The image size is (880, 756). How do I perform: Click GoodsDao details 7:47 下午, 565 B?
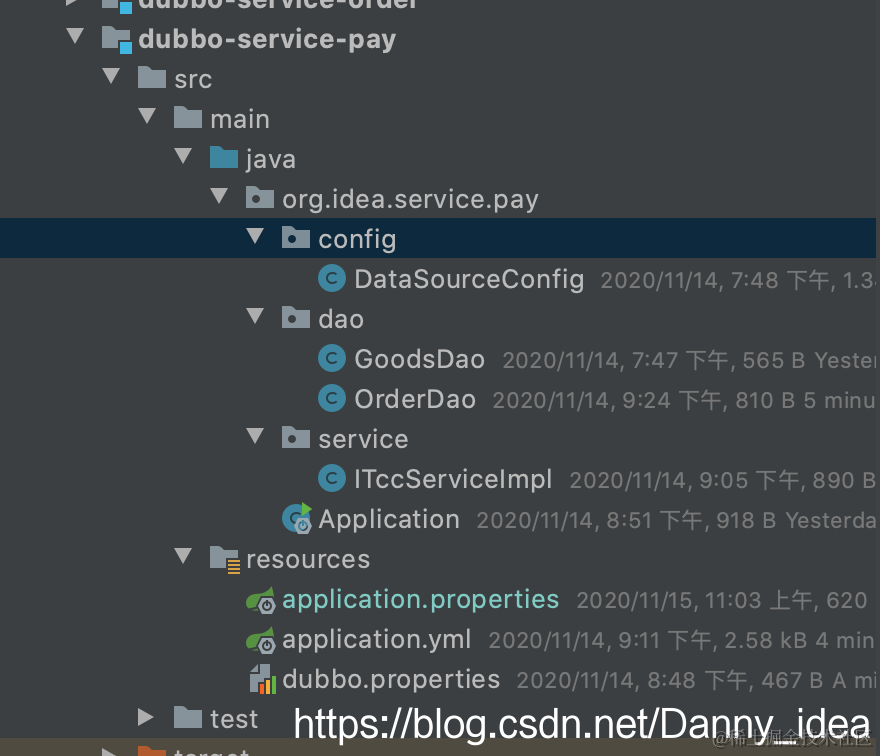point(718,360)
